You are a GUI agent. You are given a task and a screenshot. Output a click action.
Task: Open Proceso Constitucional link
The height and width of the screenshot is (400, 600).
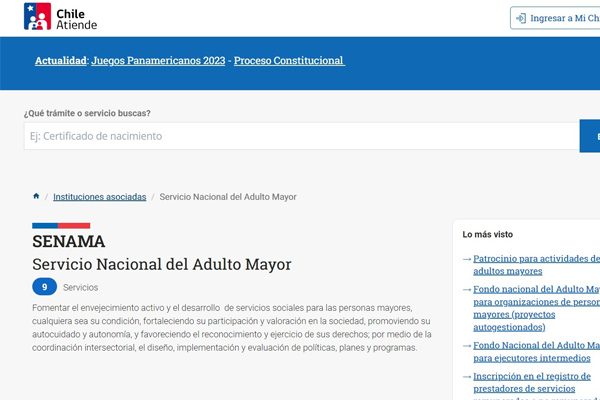[x=289, y=60]
